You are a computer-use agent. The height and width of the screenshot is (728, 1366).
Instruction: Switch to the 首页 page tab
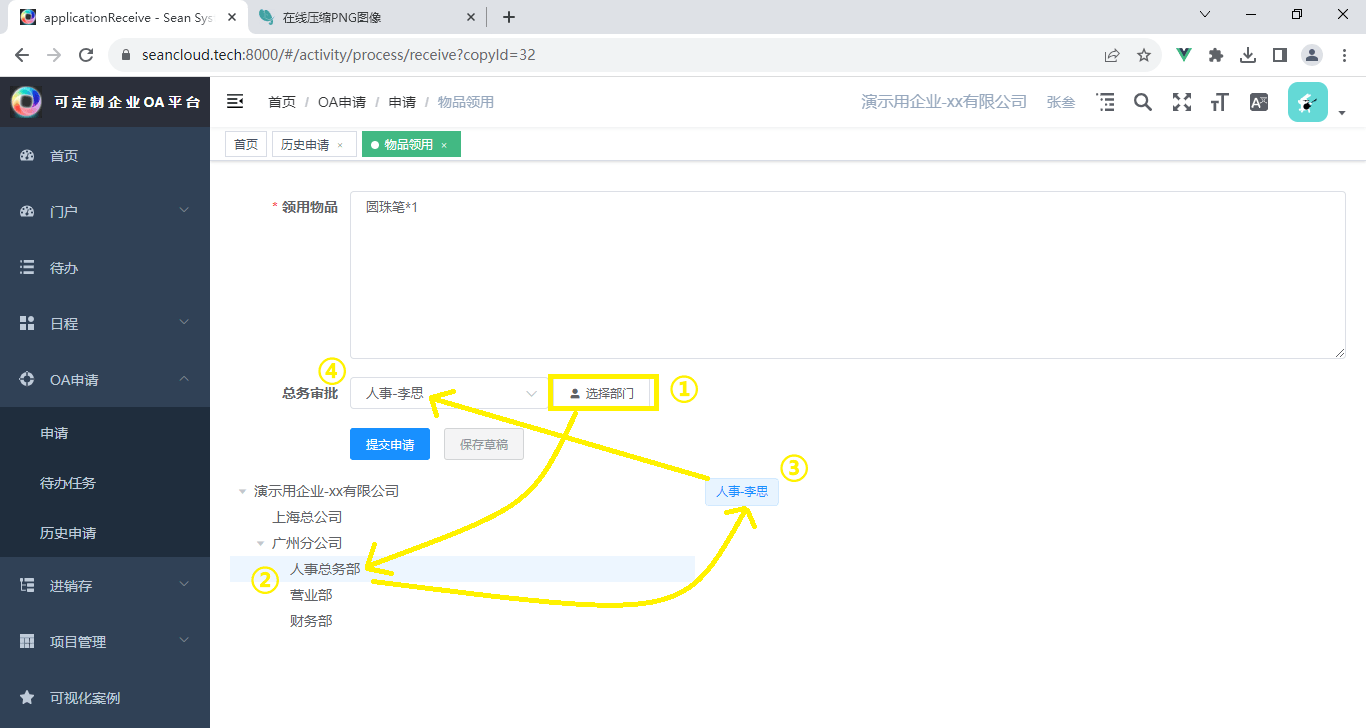coord(246,145)
